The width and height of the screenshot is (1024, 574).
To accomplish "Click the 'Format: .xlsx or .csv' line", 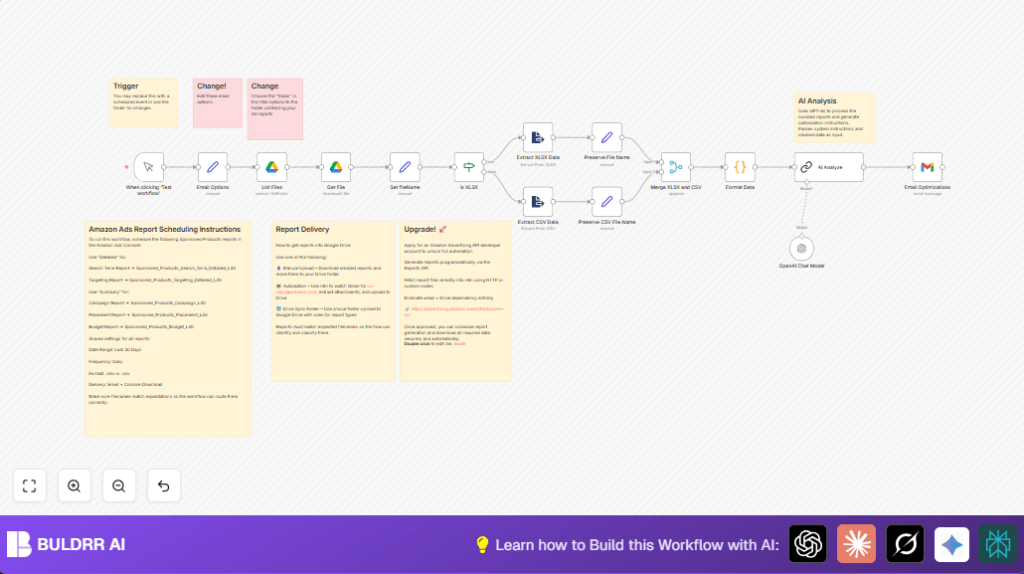I will [109, 373].
